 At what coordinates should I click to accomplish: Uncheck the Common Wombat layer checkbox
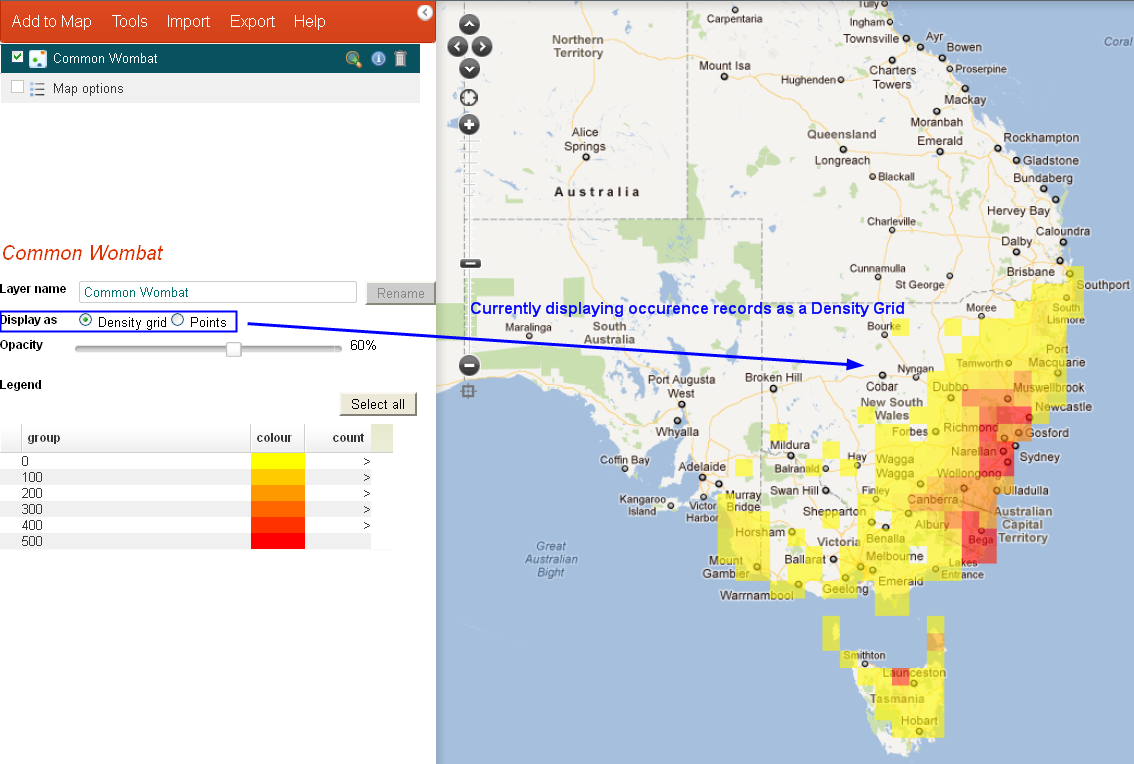(x=17, y=58)
